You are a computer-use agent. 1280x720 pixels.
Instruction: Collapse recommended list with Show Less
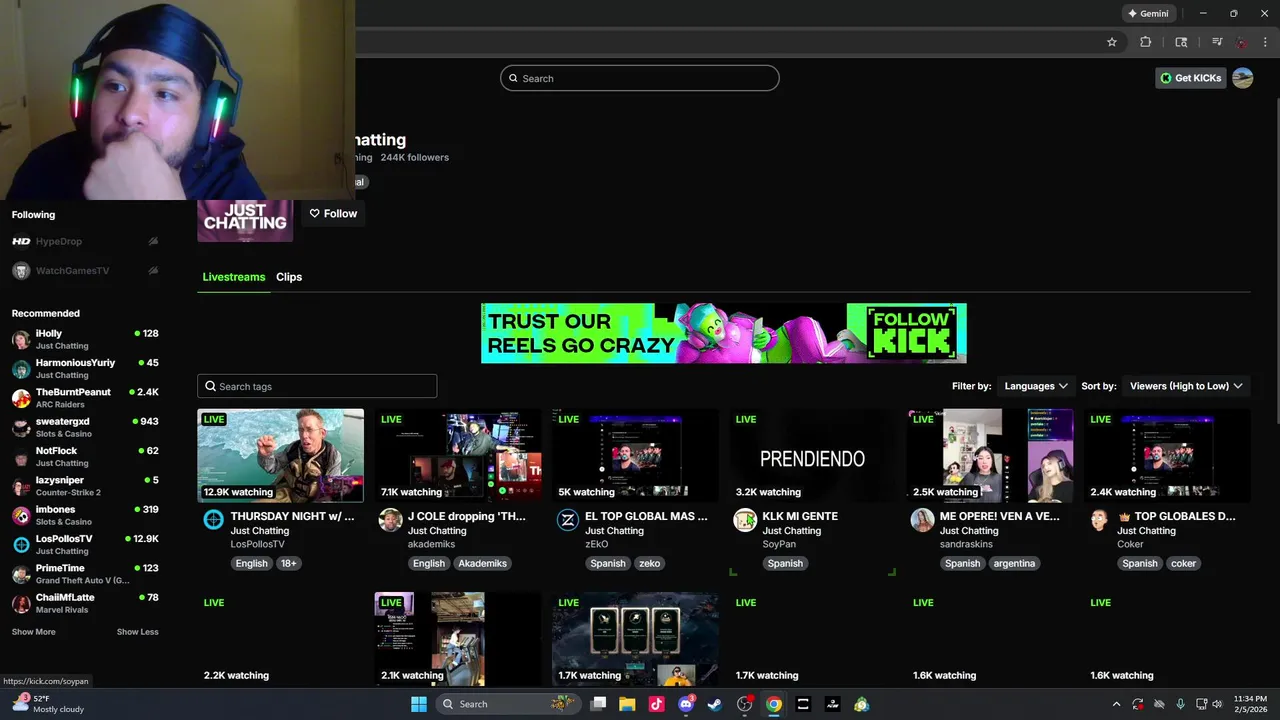coord(137,632)
